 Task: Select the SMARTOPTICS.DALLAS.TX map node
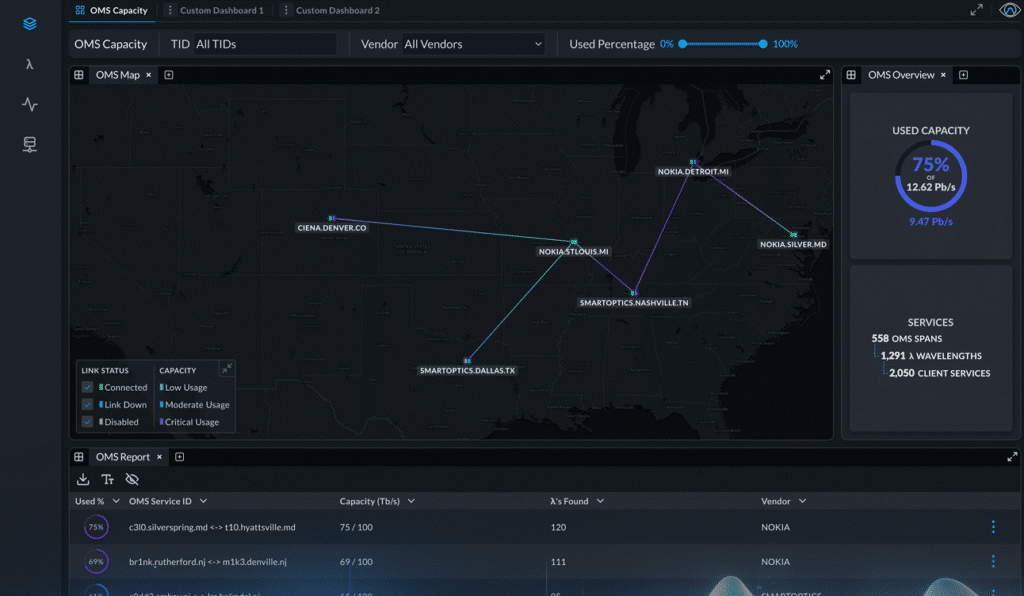(467, 360)
